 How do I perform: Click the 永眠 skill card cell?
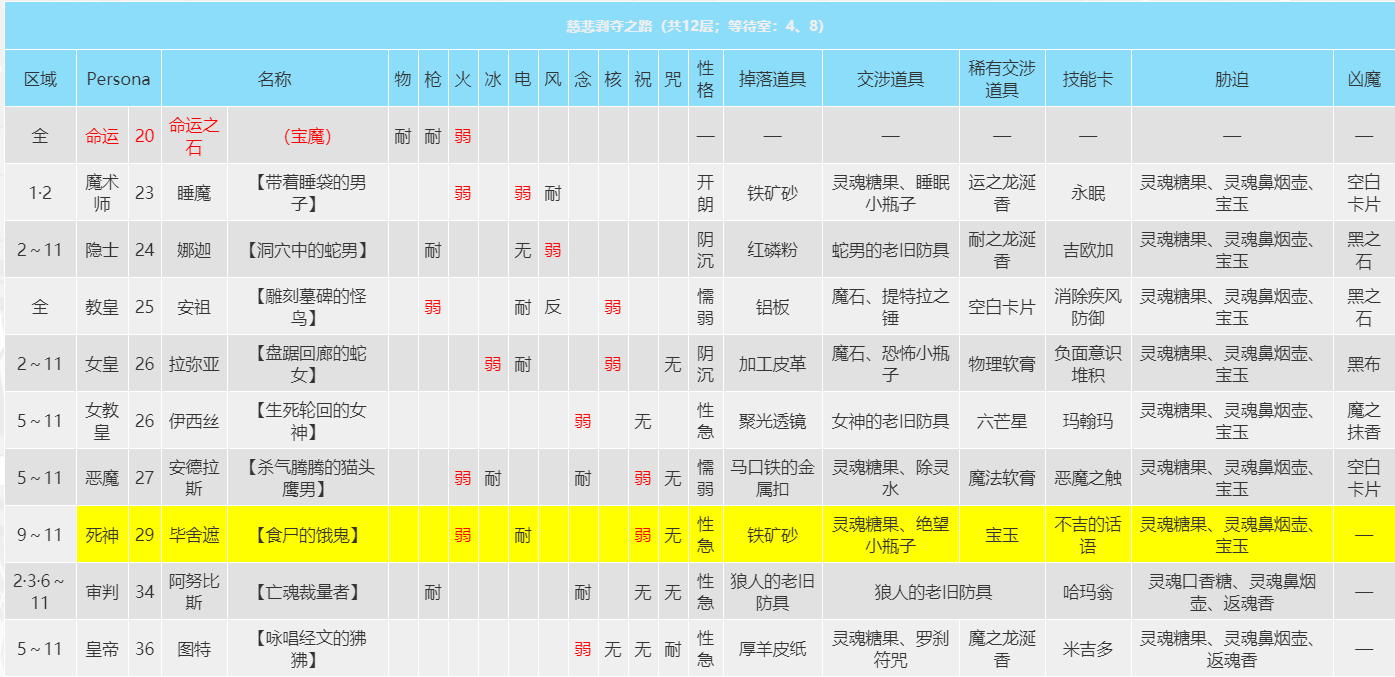click(x=1088, y=193)
